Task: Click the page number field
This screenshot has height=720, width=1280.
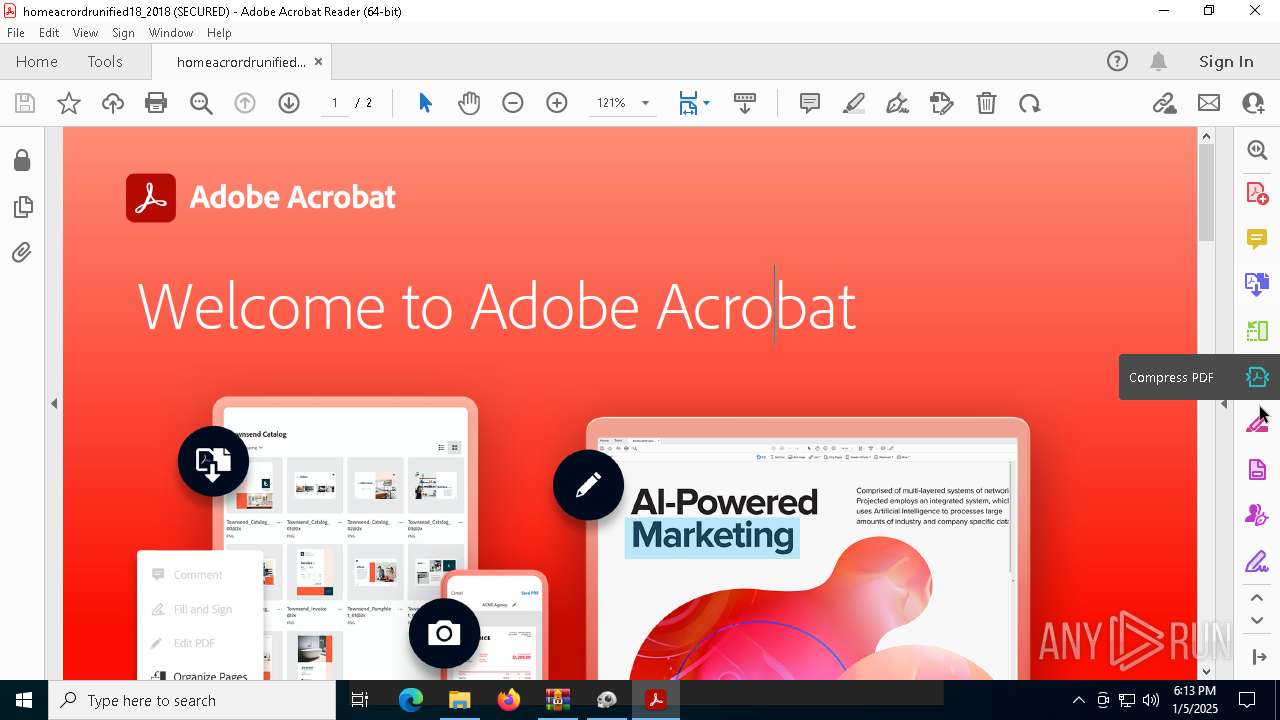Action: (335, 103)
